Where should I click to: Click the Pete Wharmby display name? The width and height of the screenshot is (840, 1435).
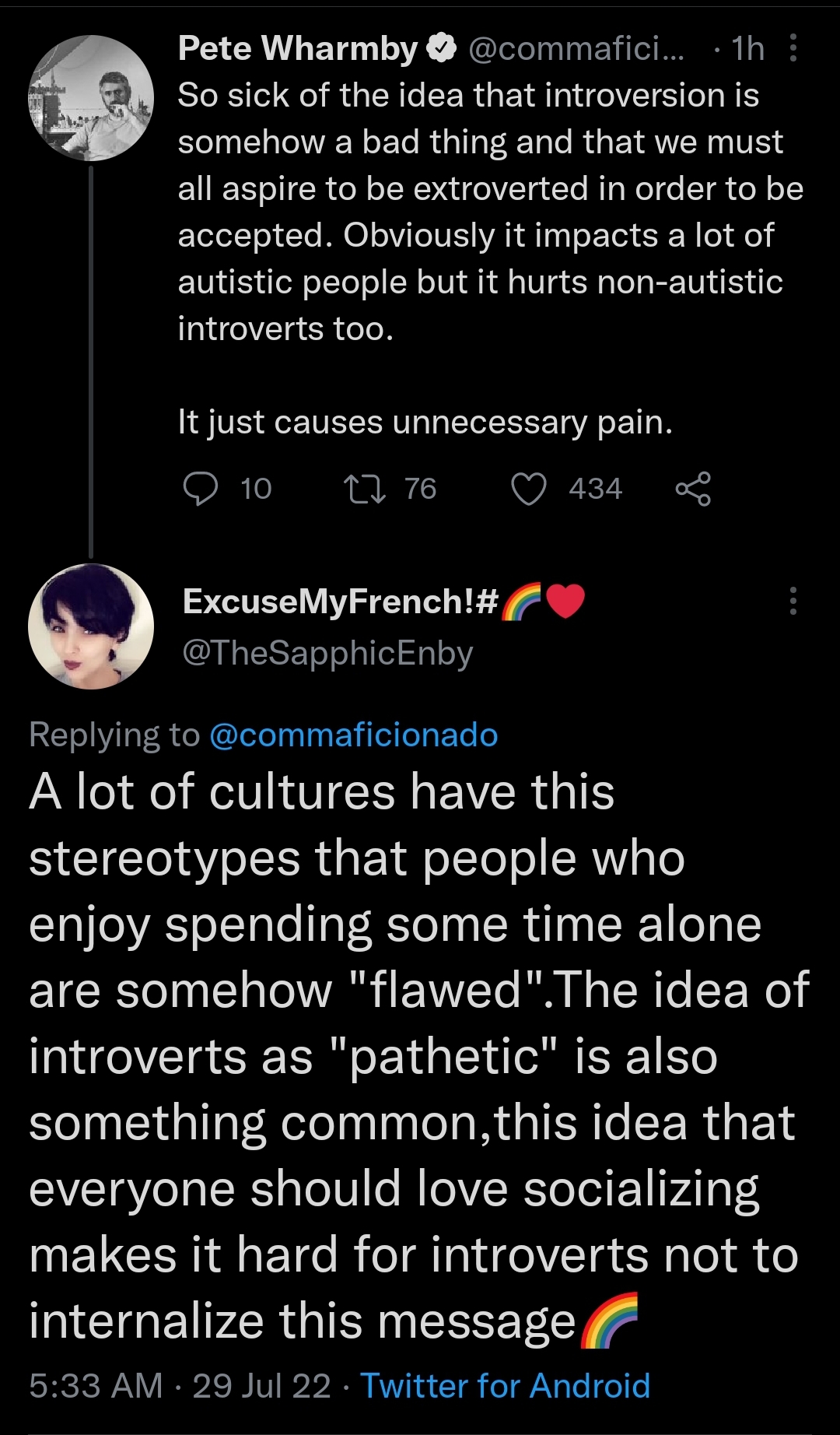click(298, 49)
